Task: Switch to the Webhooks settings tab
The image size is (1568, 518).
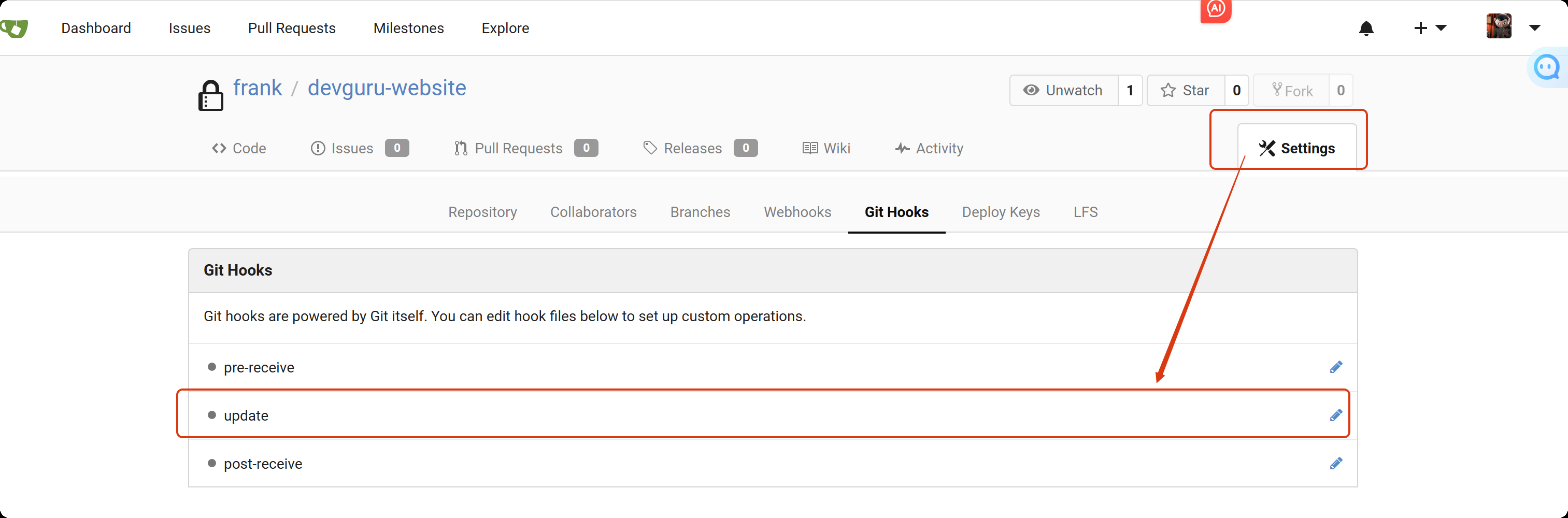Action: coord(797,212)
